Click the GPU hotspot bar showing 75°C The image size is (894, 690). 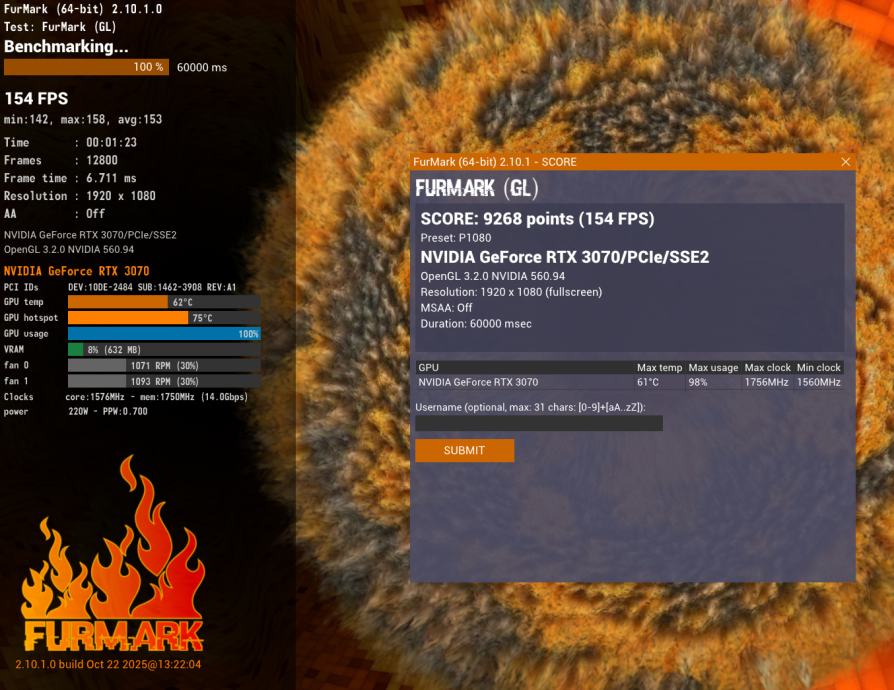coord(164,318)
